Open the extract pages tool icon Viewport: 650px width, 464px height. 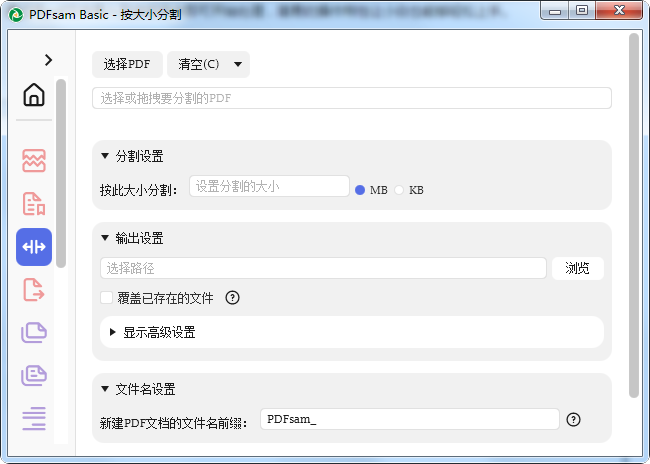coord(34,289)
